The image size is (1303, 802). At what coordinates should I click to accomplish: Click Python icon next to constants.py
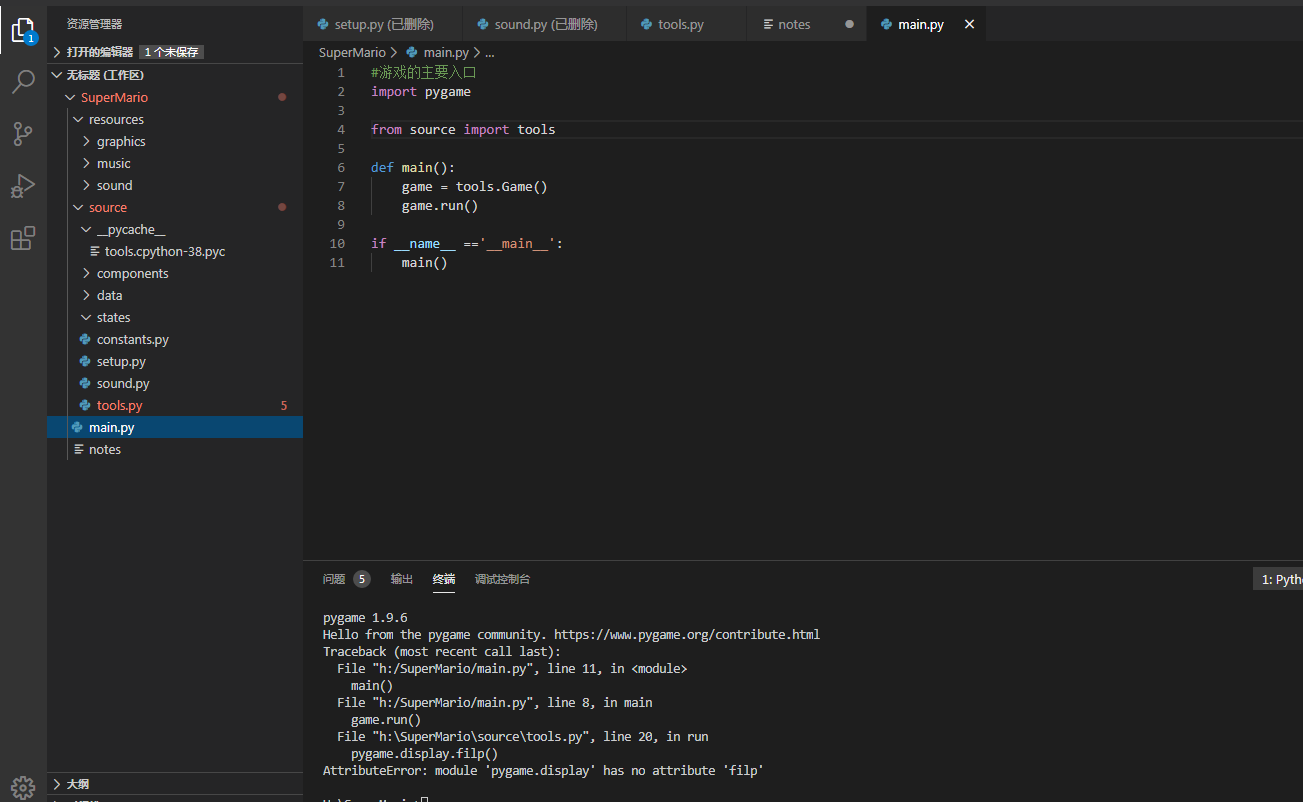tap(85, 339)
